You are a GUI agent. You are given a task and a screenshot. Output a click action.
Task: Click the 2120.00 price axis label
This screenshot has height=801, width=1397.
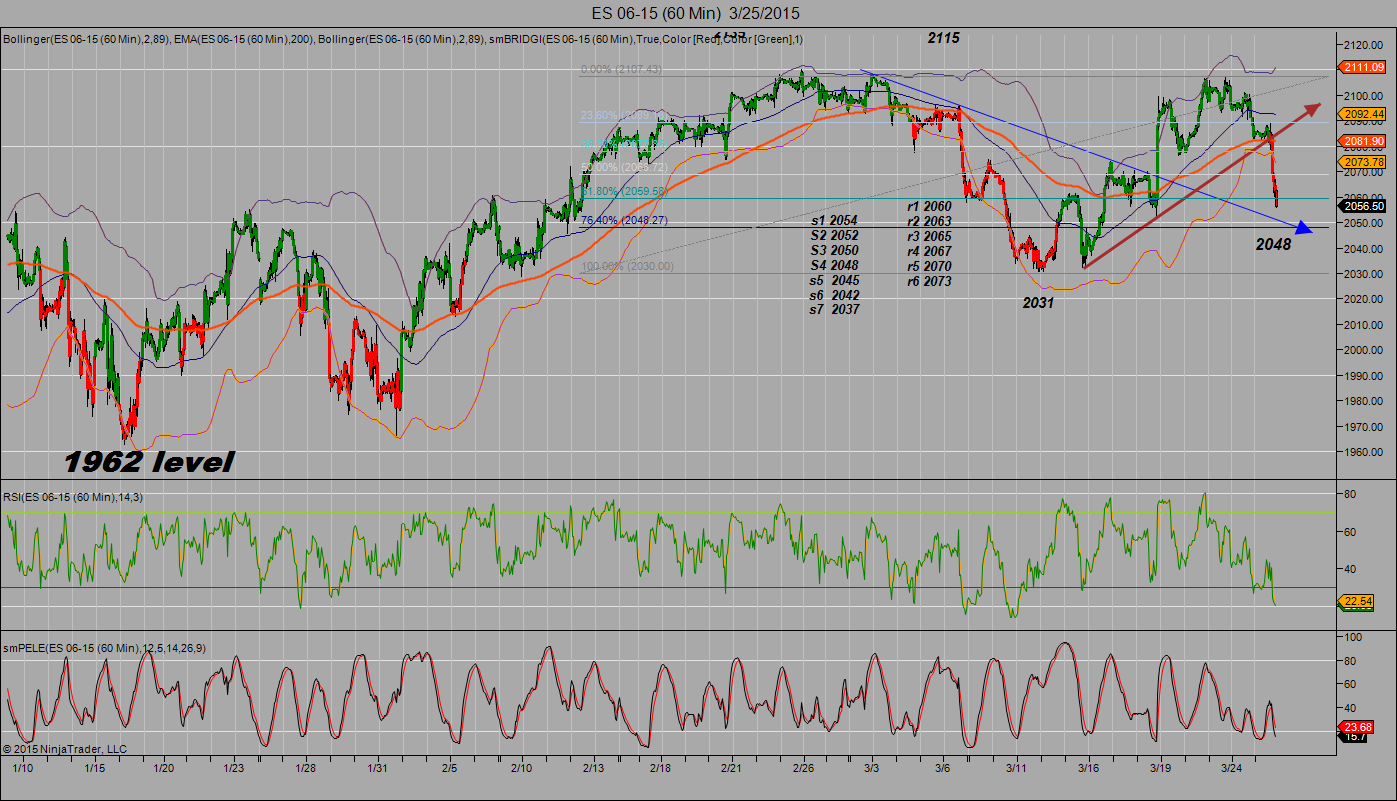coord(1364,46)
